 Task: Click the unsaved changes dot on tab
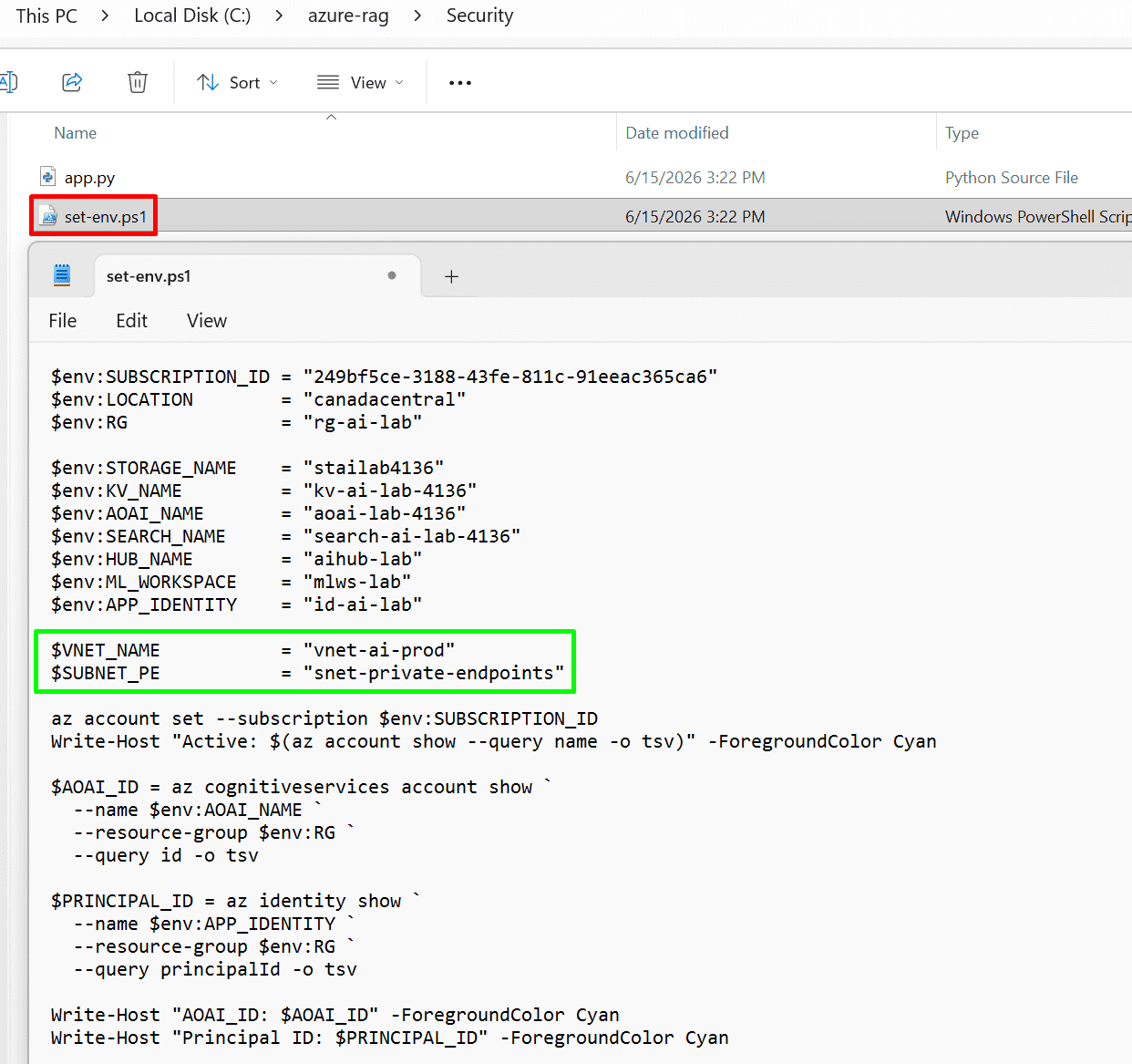(x=392, y=275)
